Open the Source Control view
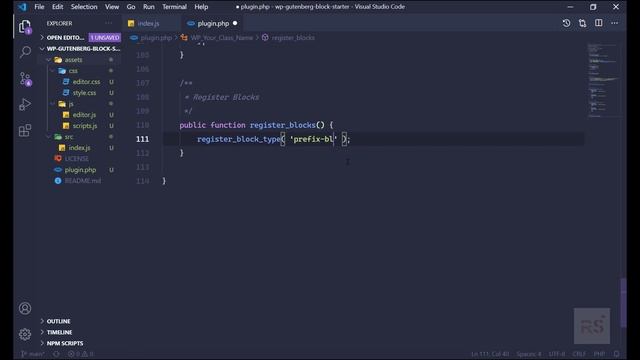 (x=25, y=79)
